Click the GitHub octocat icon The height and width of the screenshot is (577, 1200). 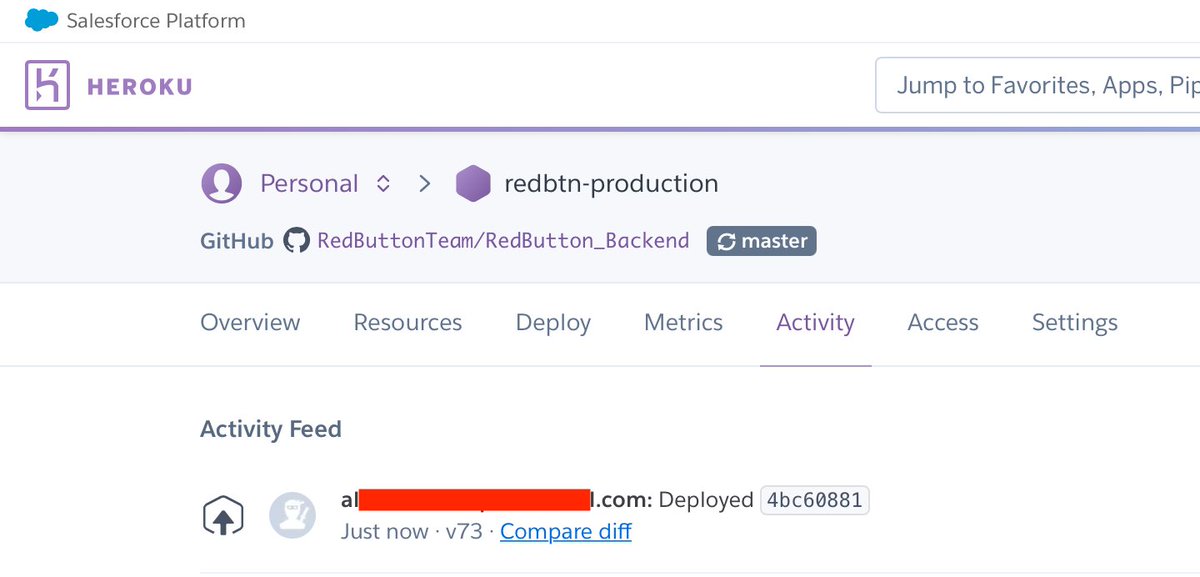tap(296, 241)
